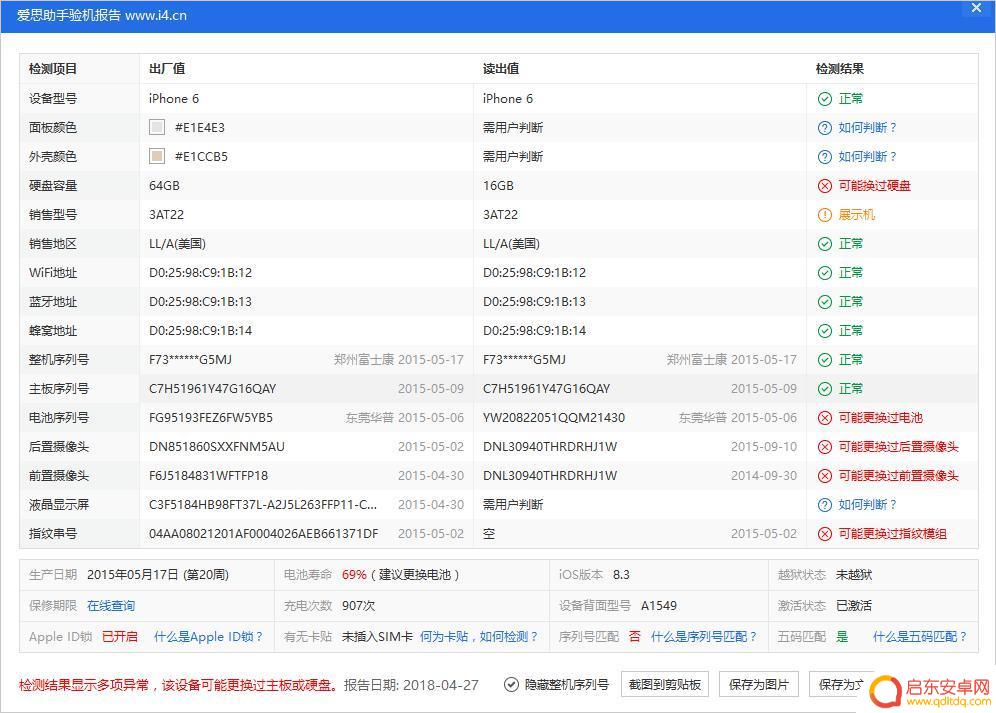Click report date 2018-04-27 text

pos(441,685)
